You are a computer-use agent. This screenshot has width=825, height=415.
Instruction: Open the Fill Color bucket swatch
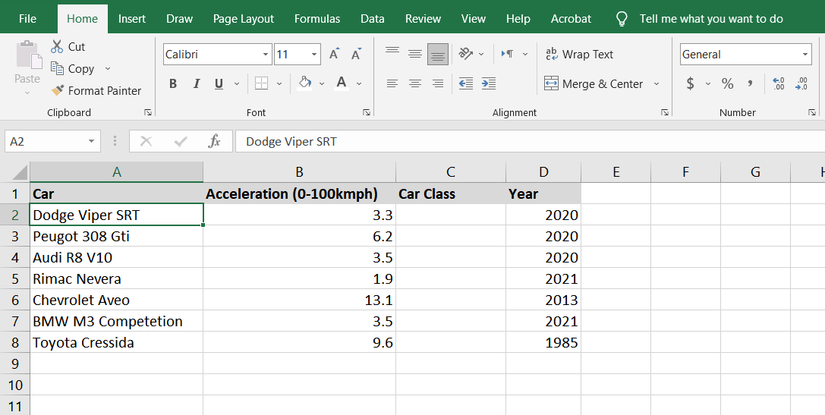point(306,84)
